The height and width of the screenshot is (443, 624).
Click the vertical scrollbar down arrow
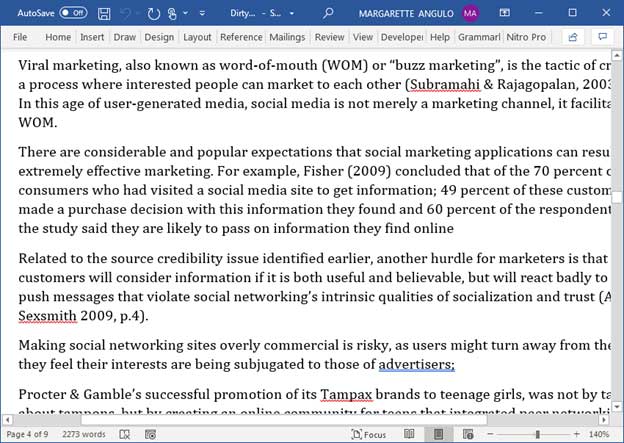tap(617, 406)
